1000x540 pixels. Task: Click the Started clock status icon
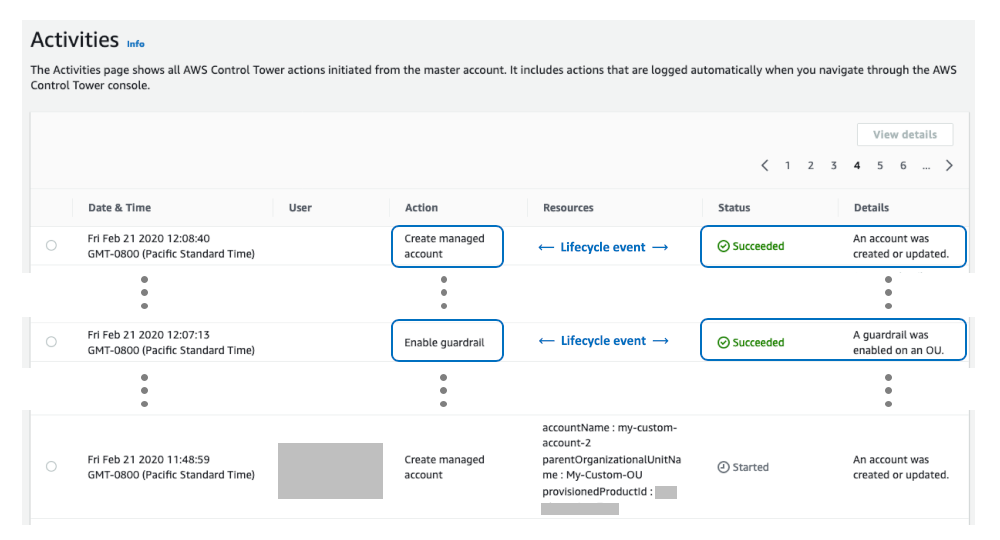723,467
